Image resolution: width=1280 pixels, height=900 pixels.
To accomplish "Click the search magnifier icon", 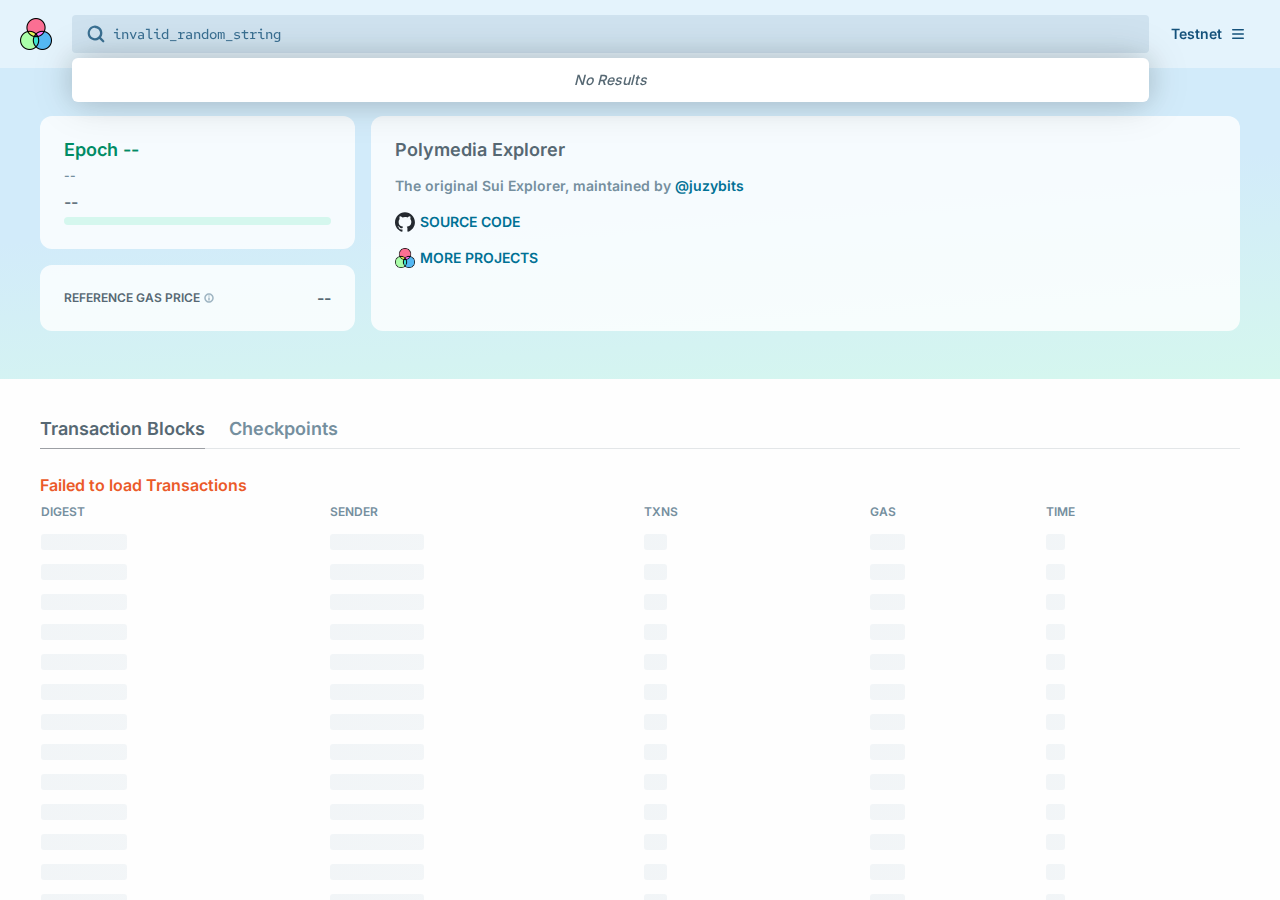I will (x=96, y=34).
